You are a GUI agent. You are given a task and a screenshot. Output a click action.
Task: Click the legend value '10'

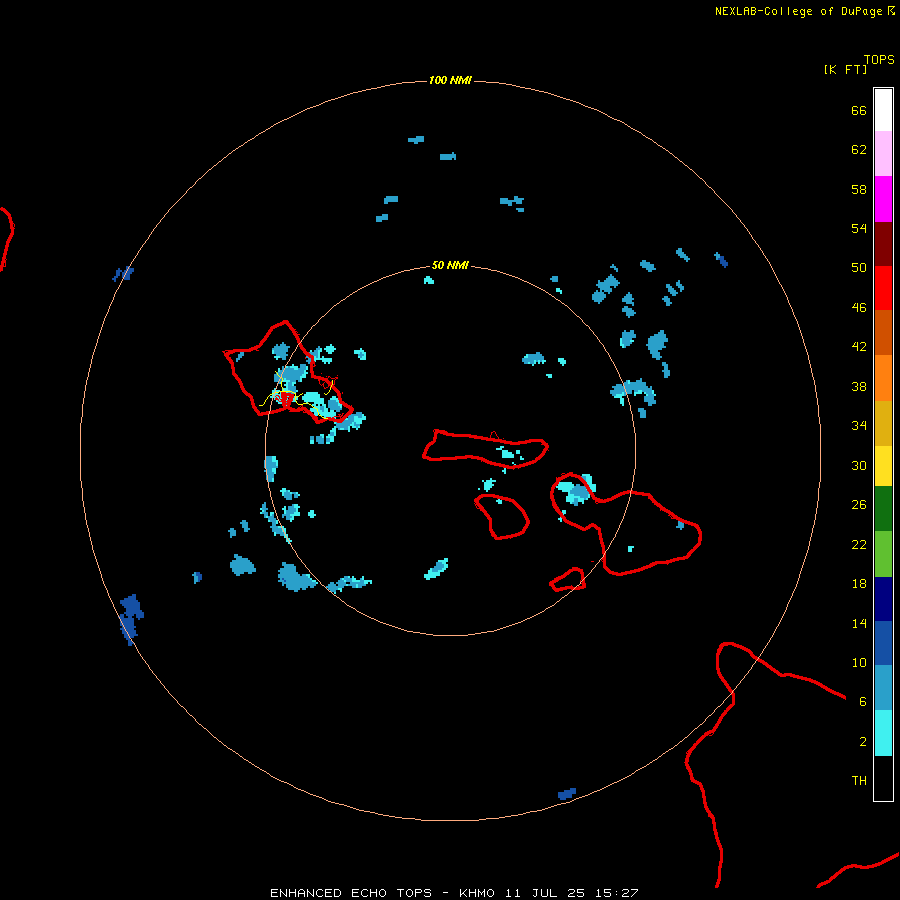click(x=859, y=662)
